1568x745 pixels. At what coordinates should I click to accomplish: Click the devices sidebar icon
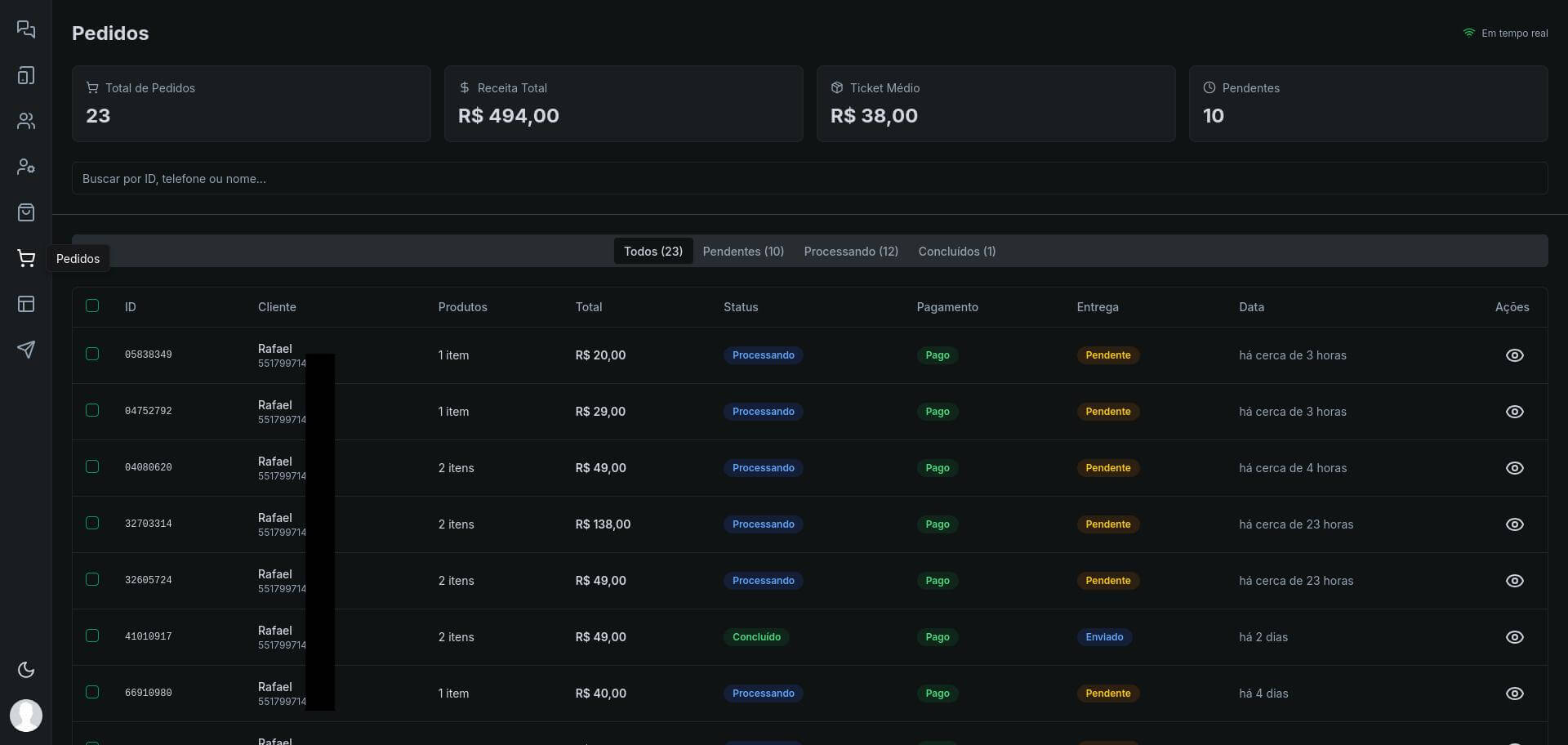click(26, 76)
